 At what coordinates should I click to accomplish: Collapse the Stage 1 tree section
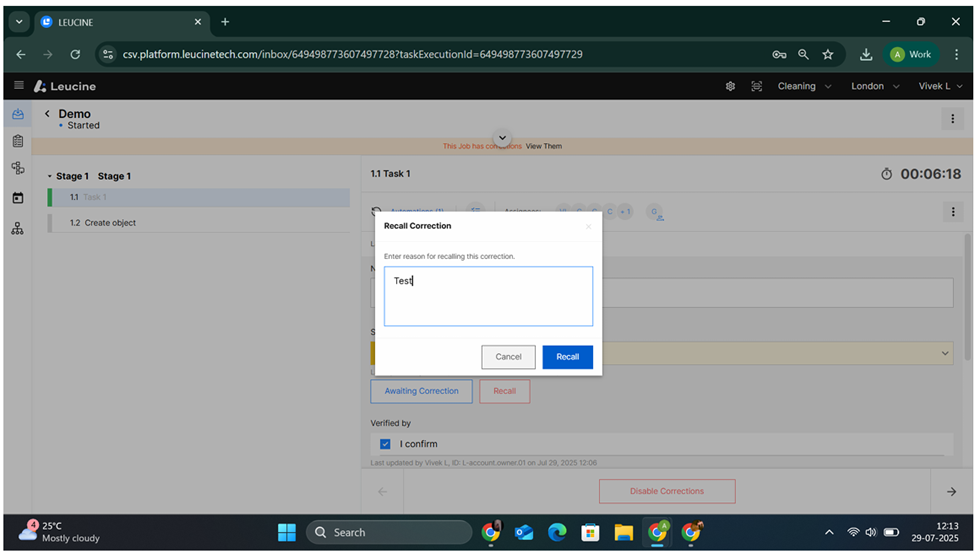coord(50,177)
